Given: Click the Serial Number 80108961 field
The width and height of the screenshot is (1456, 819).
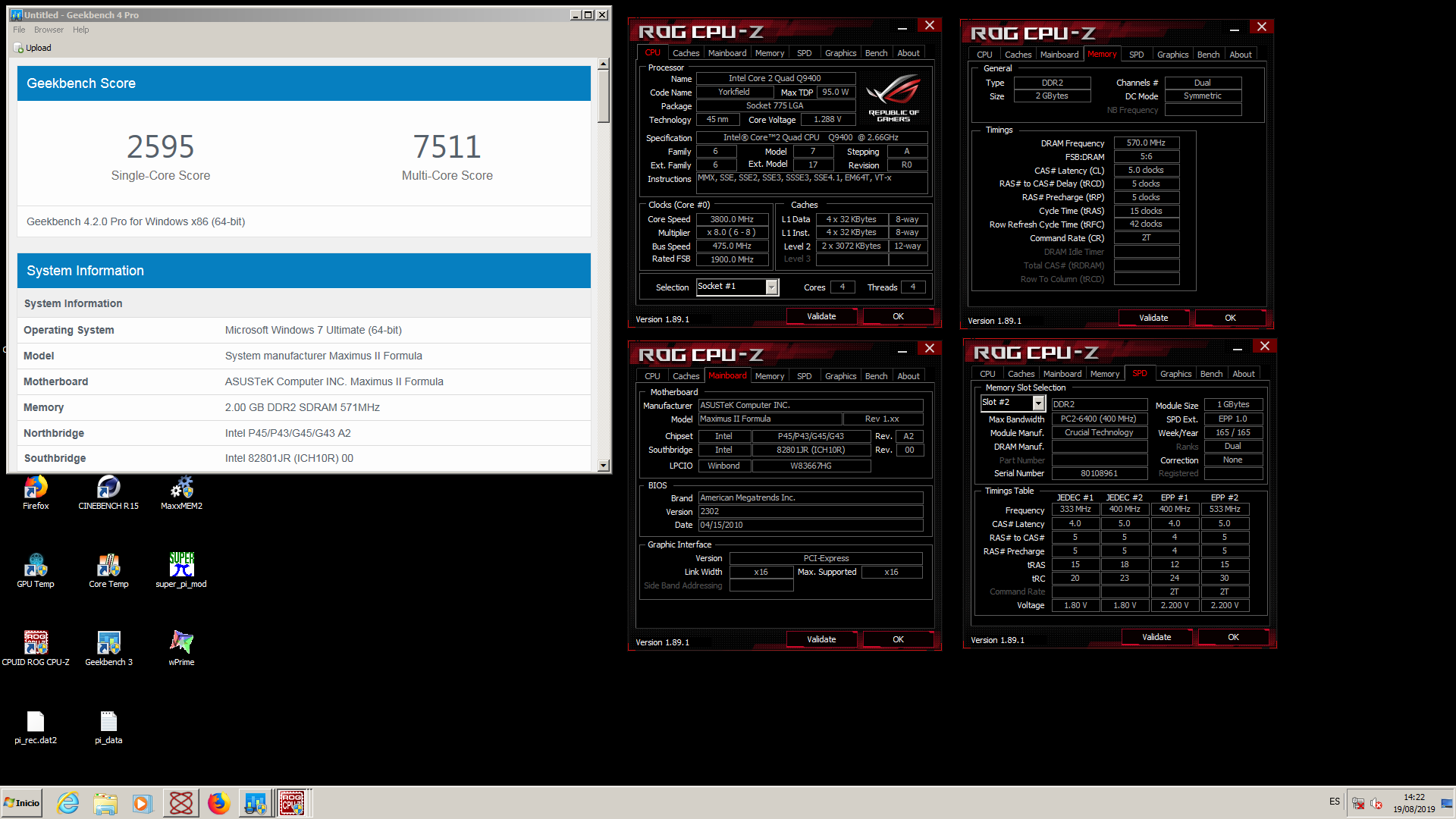Looking at the screenshot, I should click(x=1099, y=473).
